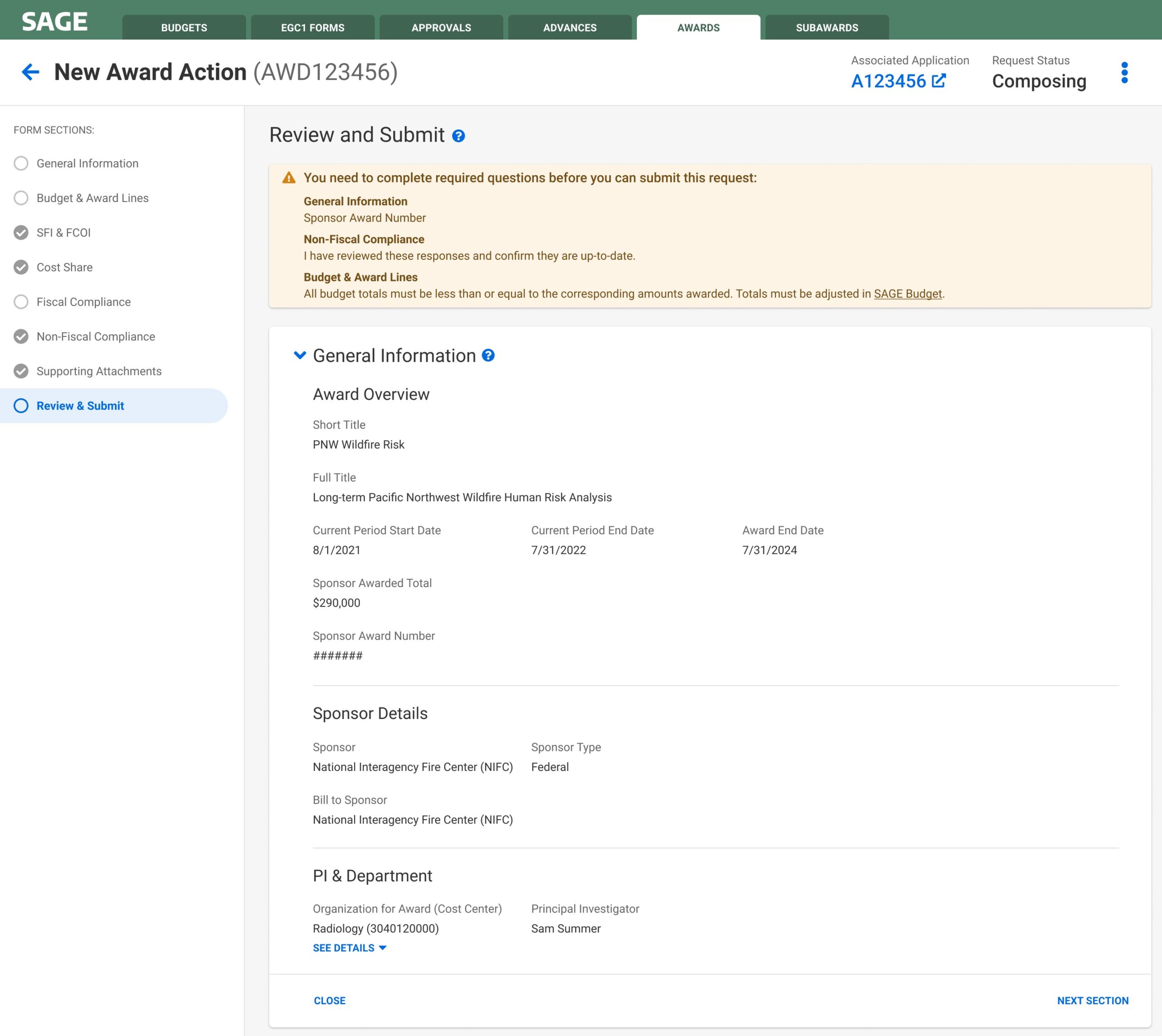Open the three-dot overflow menu
The width and height of the screenshot is (1162, 1036).
(x=1124, y=72)
